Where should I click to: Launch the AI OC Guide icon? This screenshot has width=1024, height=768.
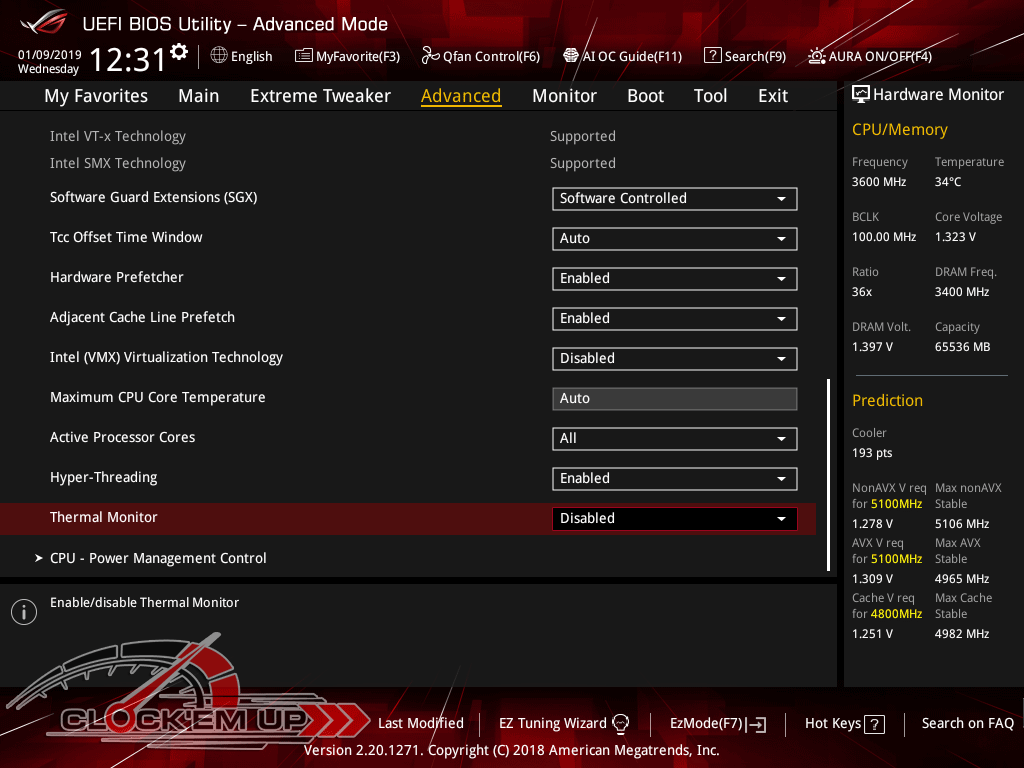(x=571, y=56)
